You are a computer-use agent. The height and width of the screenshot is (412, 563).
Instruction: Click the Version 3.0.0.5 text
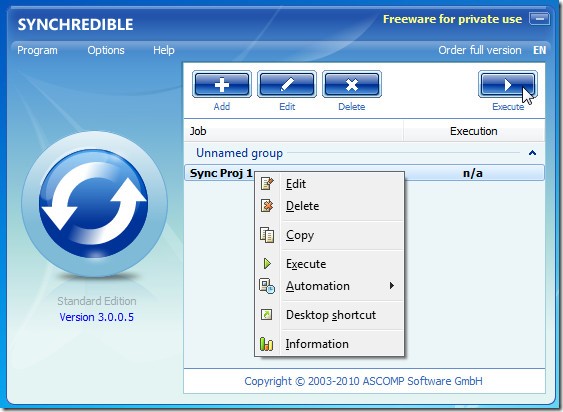coord(97,317)
